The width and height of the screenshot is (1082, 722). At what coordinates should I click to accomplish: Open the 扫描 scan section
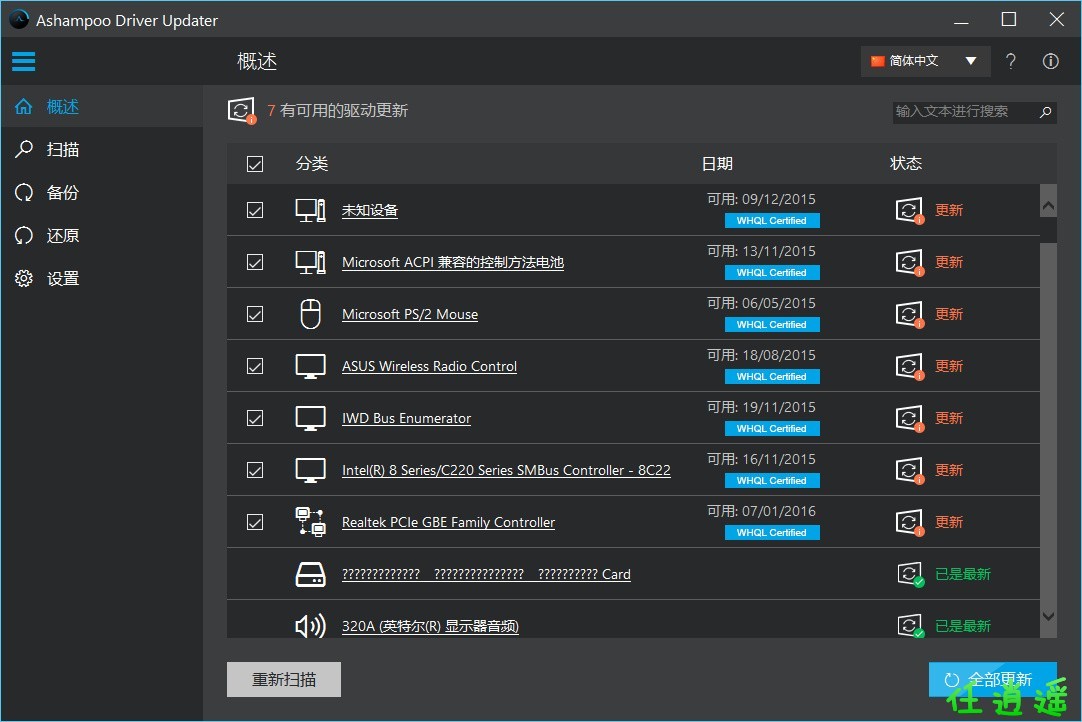[x=102, y=150]
